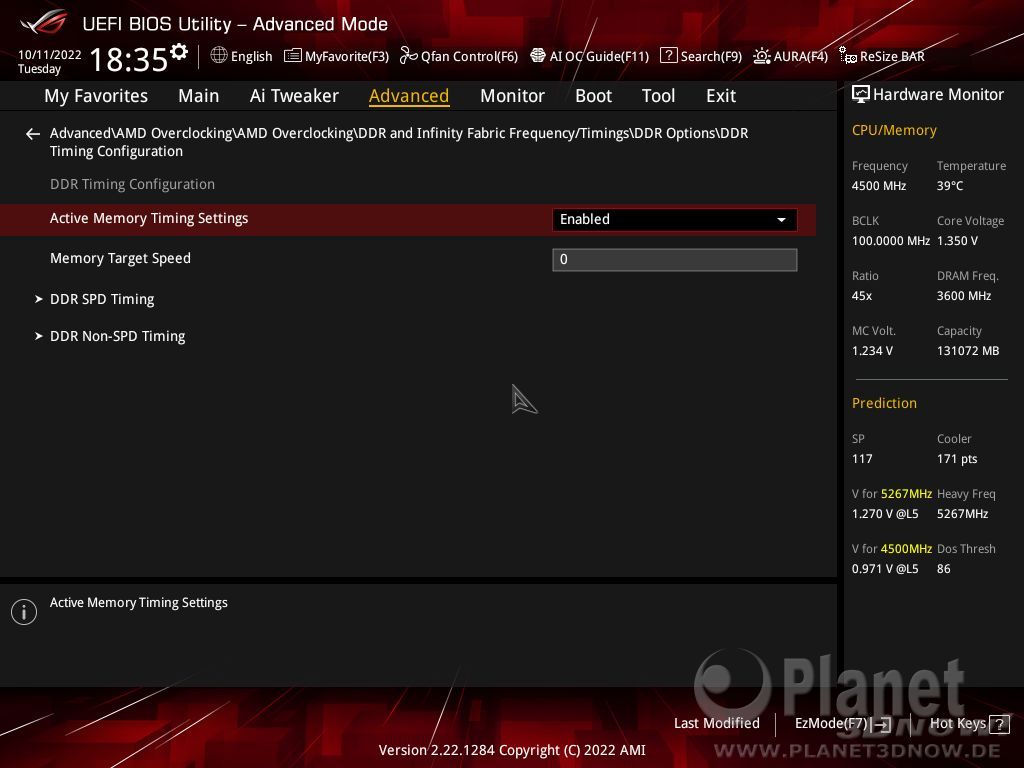
Task: Click the ReSize BAR icon
Action: click(848, 56)
